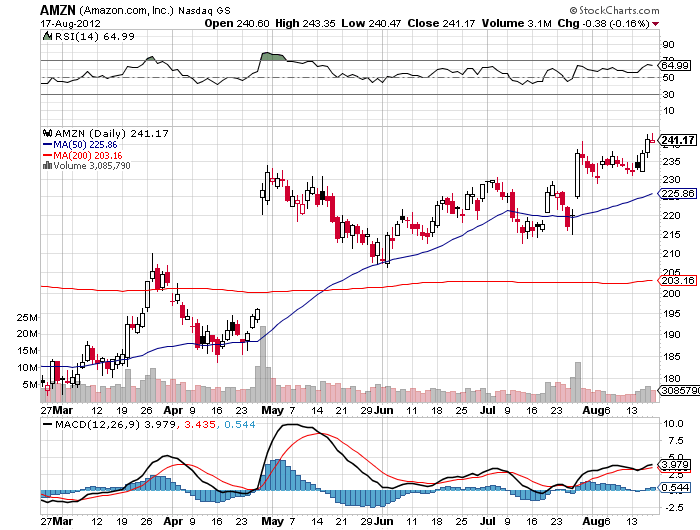This screenshot has height=530, width=700.
Task: Click the 17-Aug-2012 date text
Action: [x=71, y=24]
